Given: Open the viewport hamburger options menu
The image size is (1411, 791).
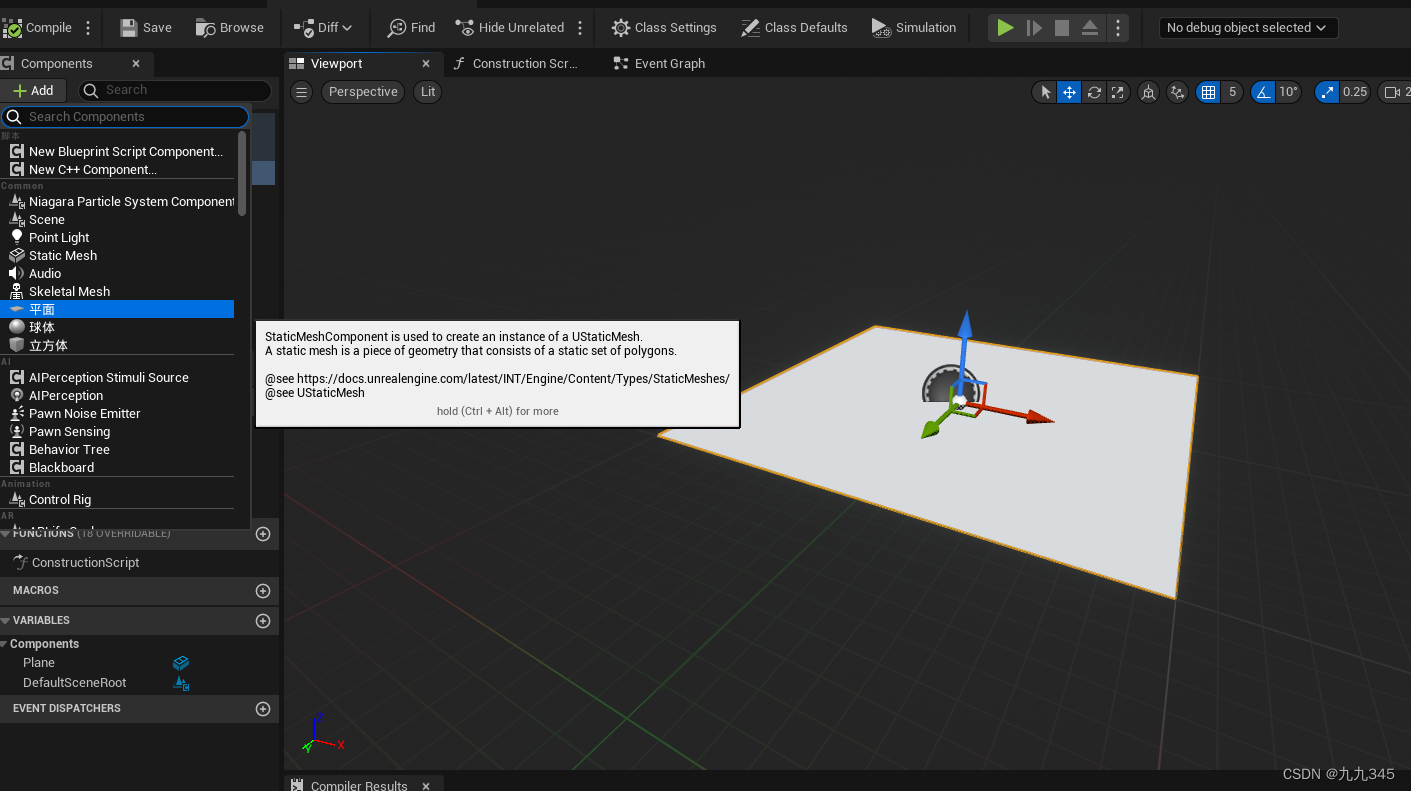Looking at the screenshot, I should [302, 92].
